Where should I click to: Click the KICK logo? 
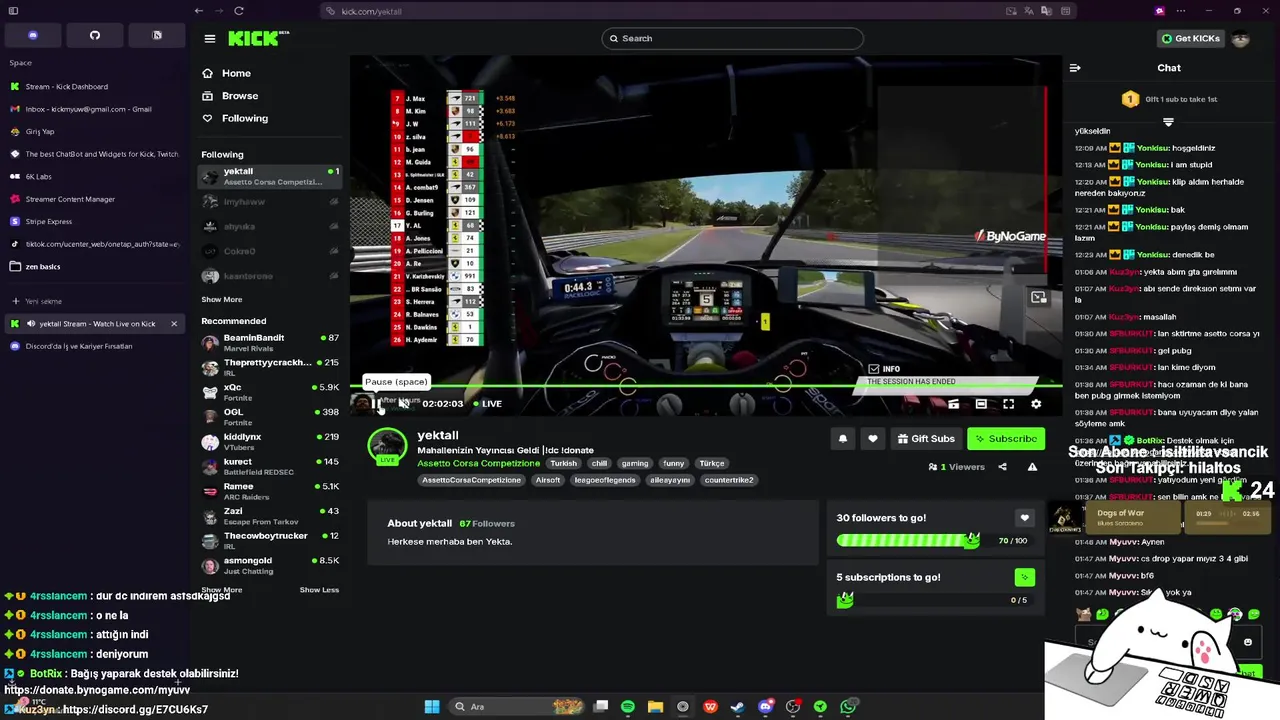point(254,39)
